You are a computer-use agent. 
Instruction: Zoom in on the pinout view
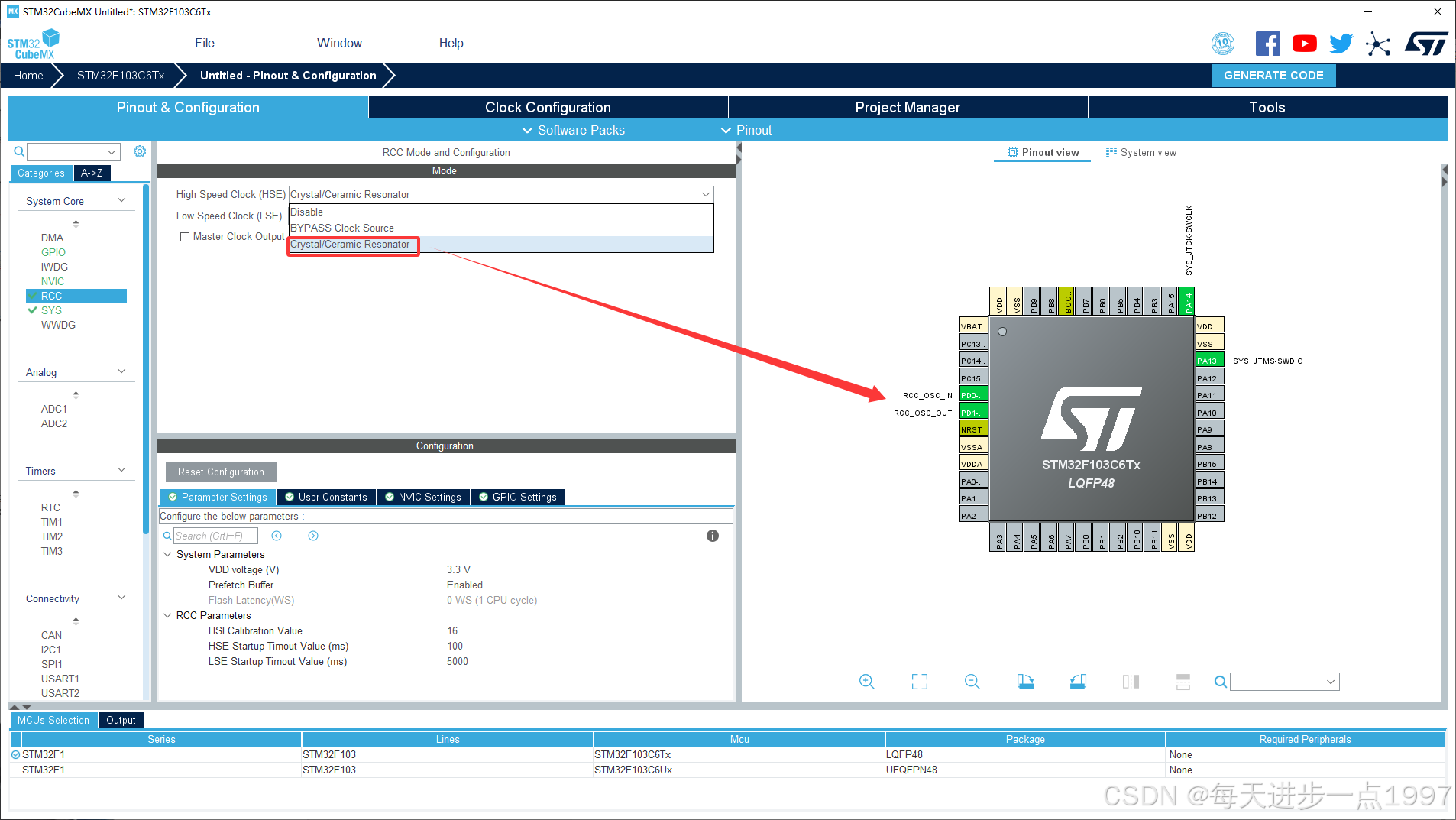coord(866,681)
